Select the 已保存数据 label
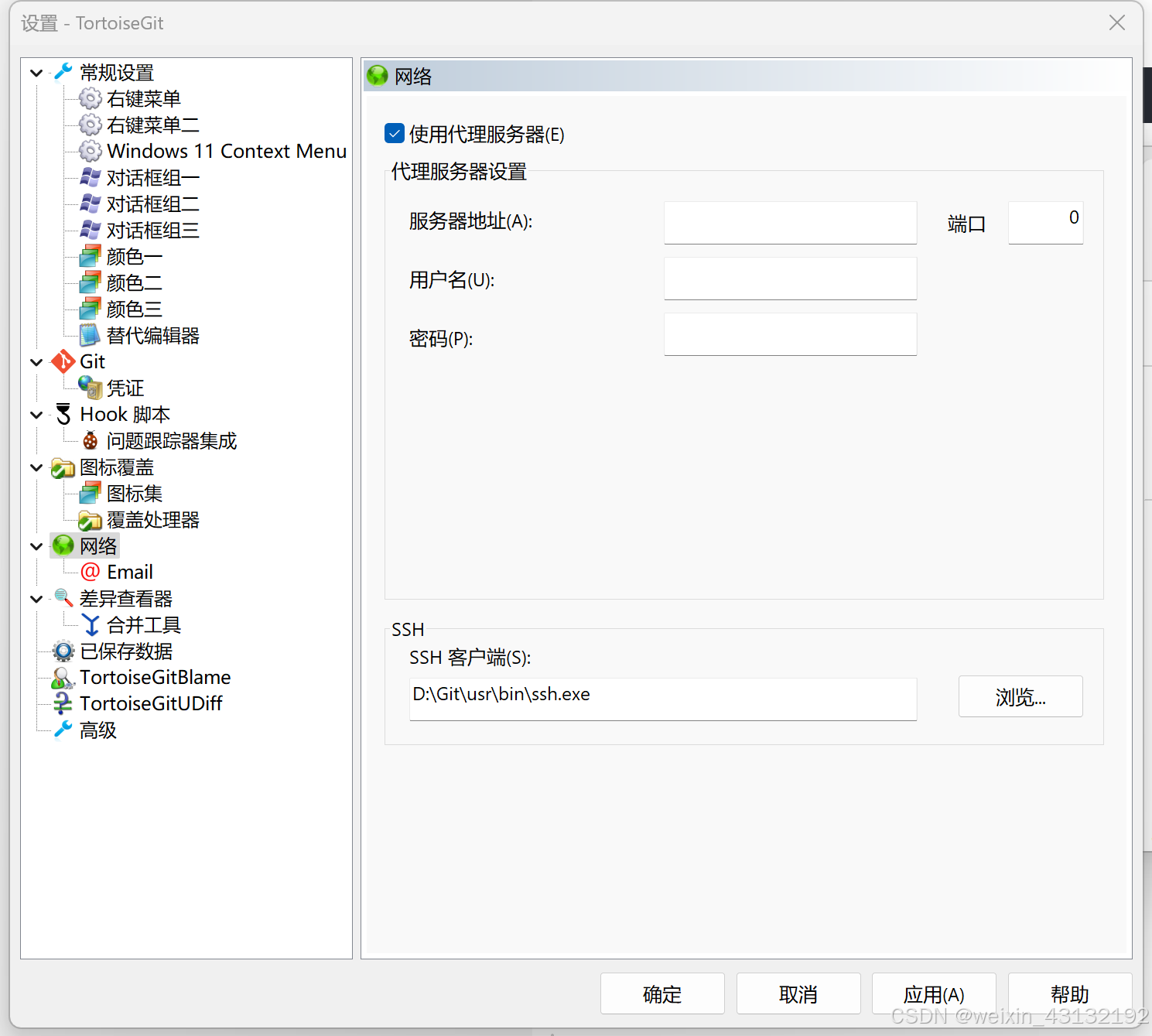This screenshot has height=1036, width=1152. pyautogui.click(x=126, y=651)
